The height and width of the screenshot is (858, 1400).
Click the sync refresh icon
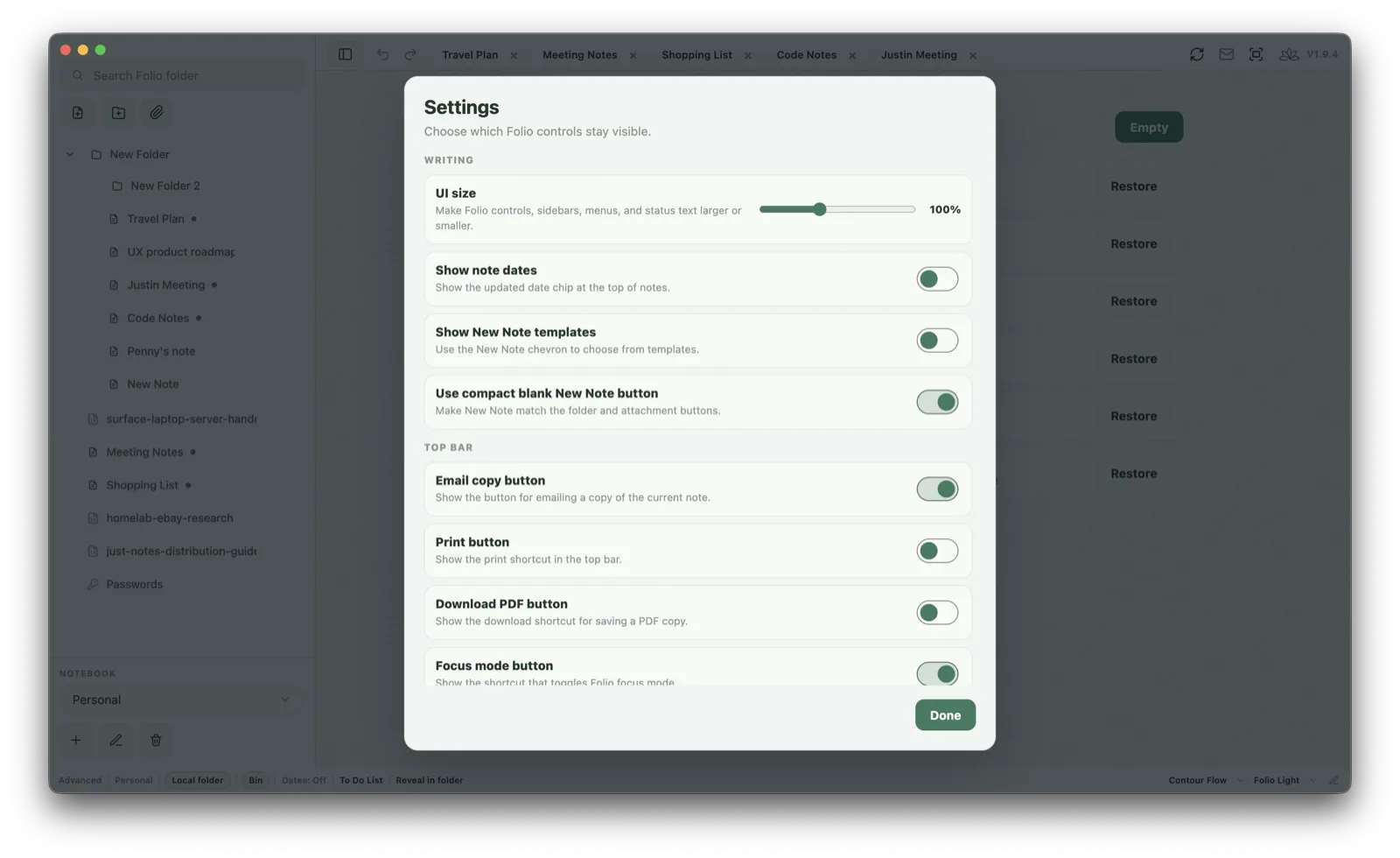(x=1197, y=54)
